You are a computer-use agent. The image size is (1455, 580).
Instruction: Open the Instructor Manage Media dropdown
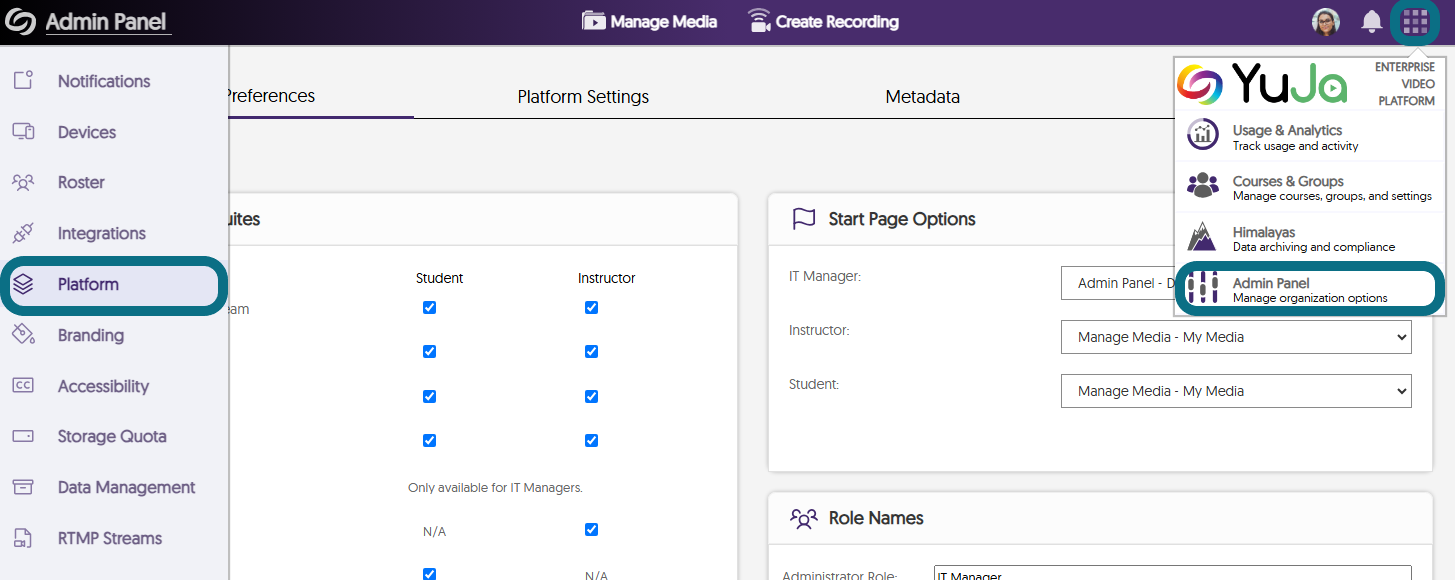pyautogui.click(x=1235, y=337)
